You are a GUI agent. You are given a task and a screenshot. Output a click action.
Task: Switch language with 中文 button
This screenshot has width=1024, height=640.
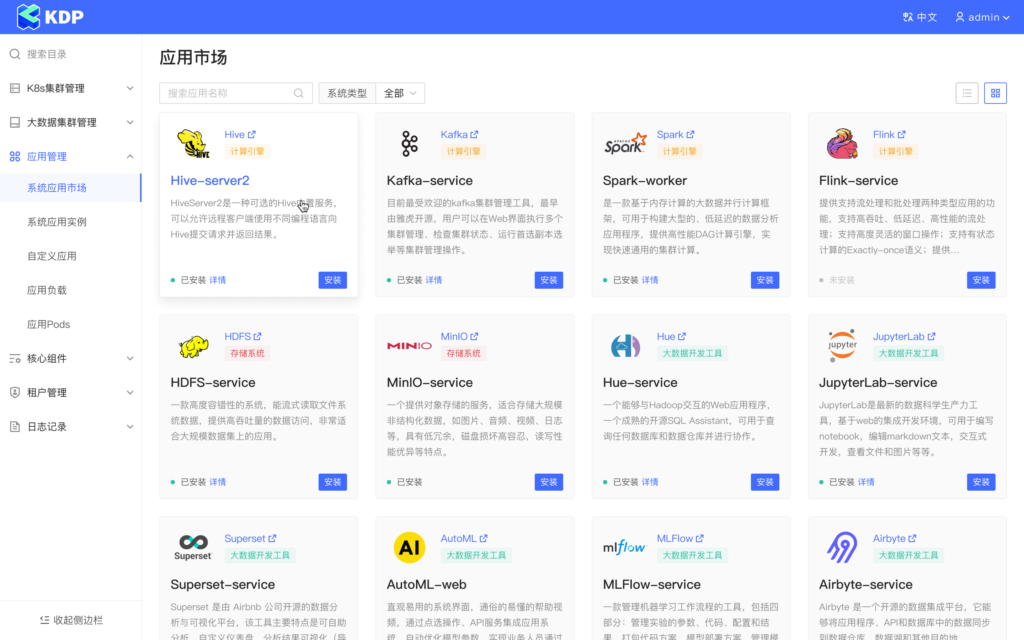pyautogui.click(x=920, y=18)
